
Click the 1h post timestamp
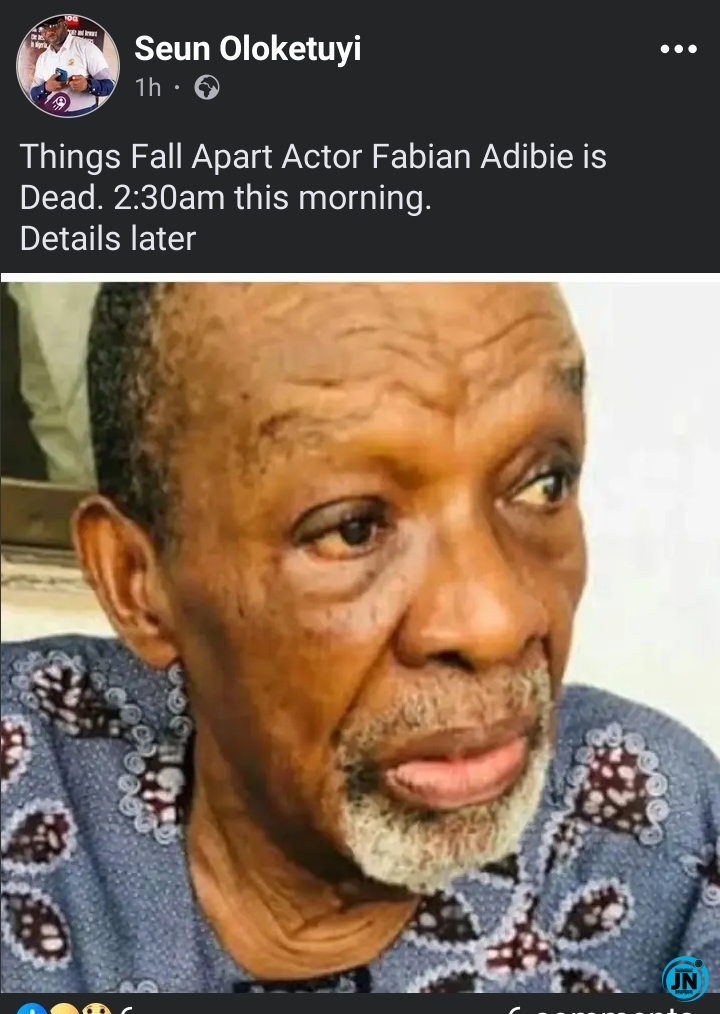(148, 87)
